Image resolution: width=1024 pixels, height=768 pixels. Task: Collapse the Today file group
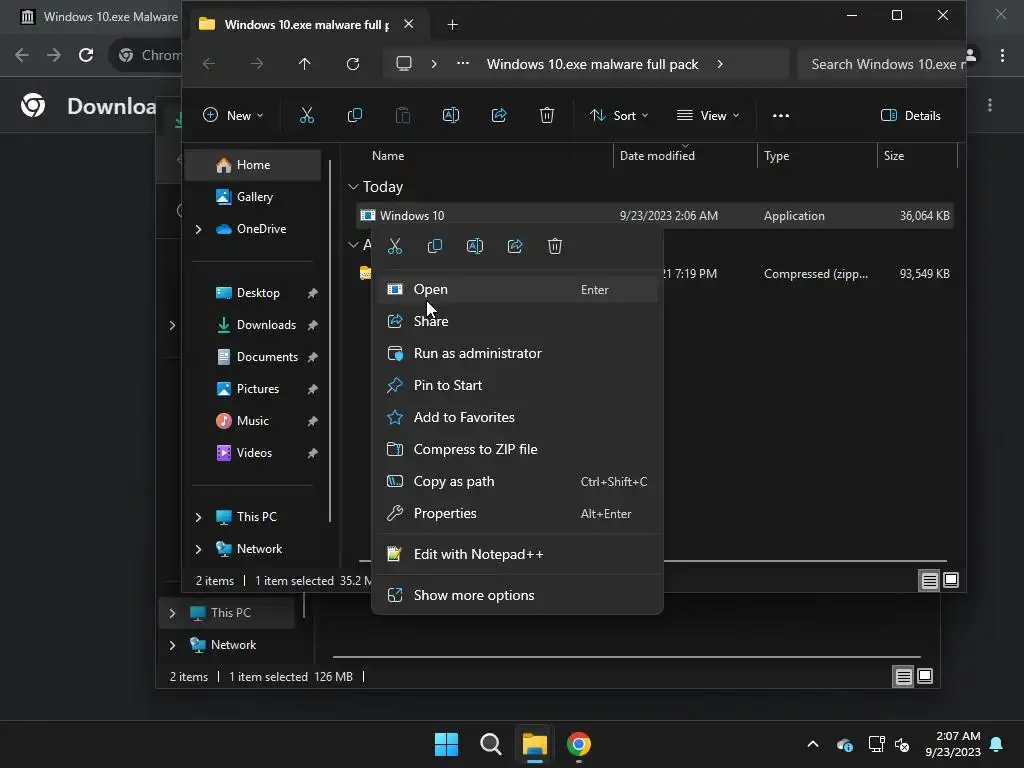click(353, 187)
